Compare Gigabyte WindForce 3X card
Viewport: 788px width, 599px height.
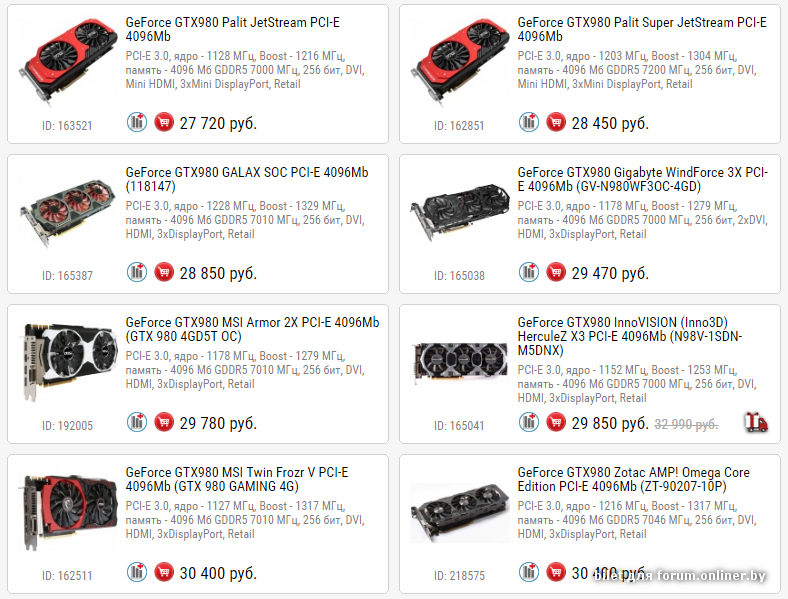point(529,272)
